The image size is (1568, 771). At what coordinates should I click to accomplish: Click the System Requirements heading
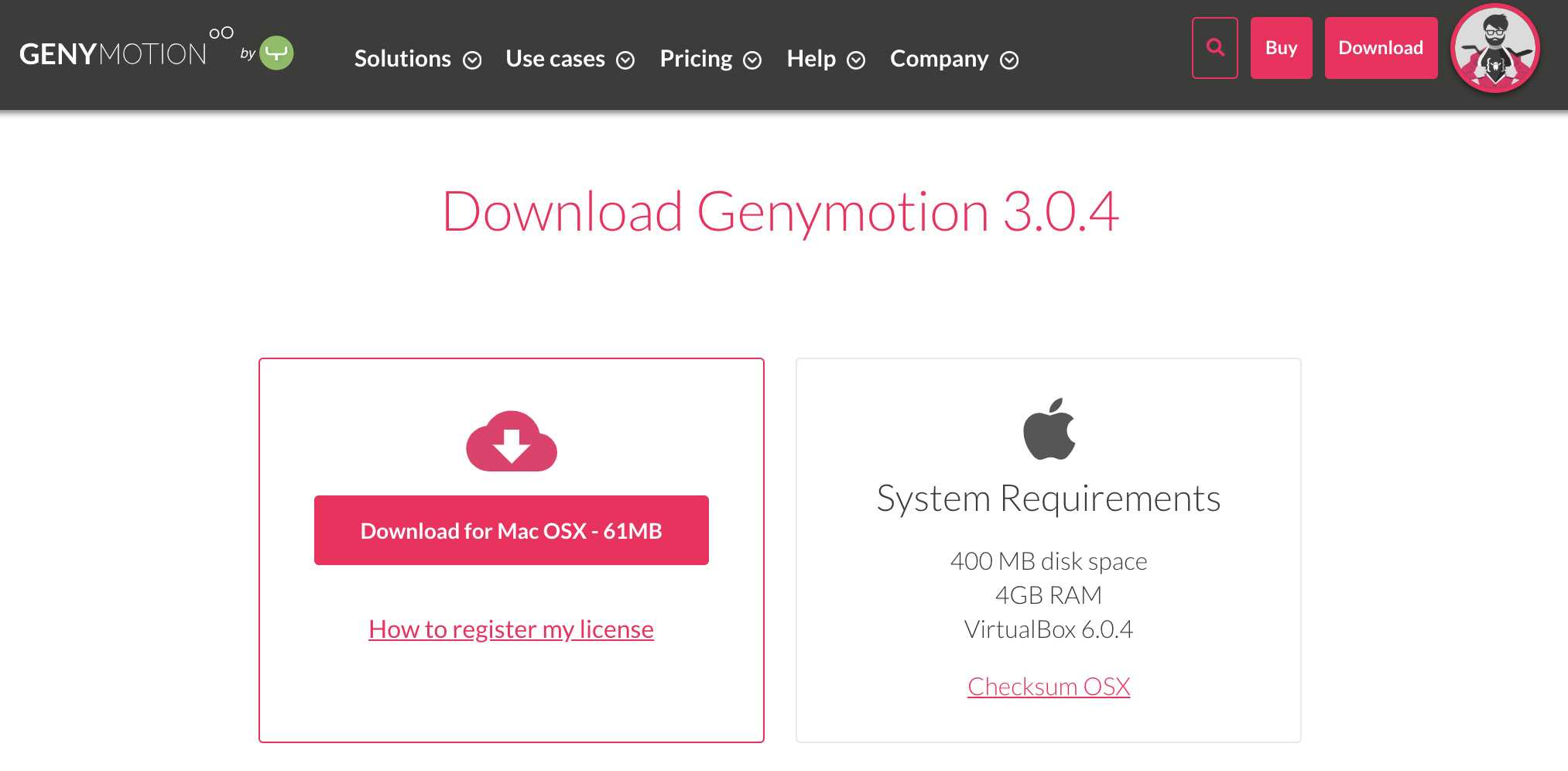pos(1049,499)
